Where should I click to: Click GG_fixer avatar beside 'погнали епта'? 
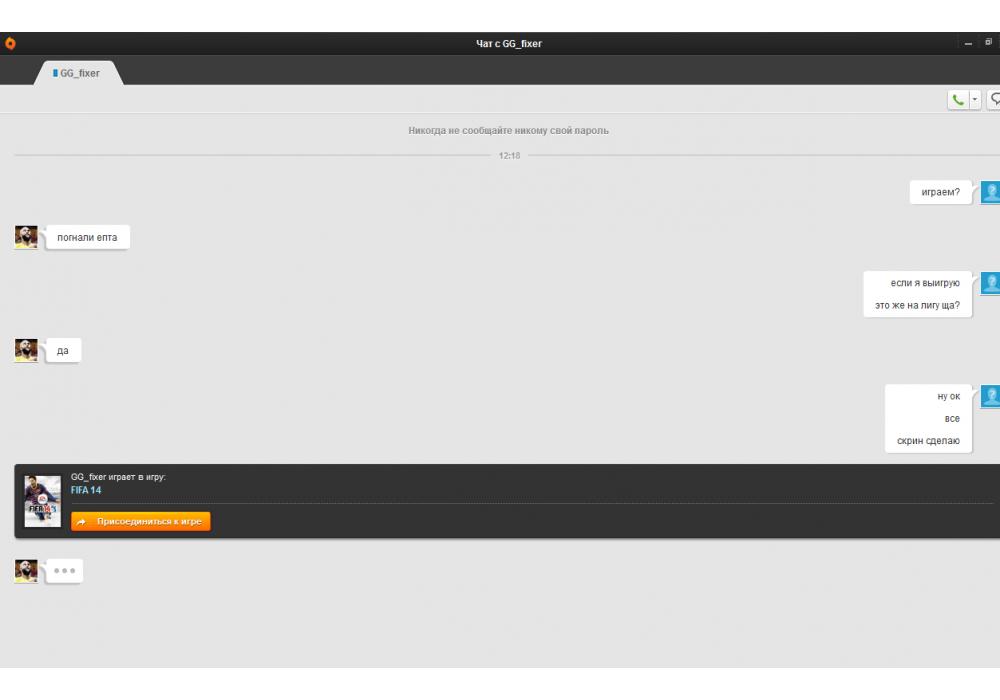point(26,237)
